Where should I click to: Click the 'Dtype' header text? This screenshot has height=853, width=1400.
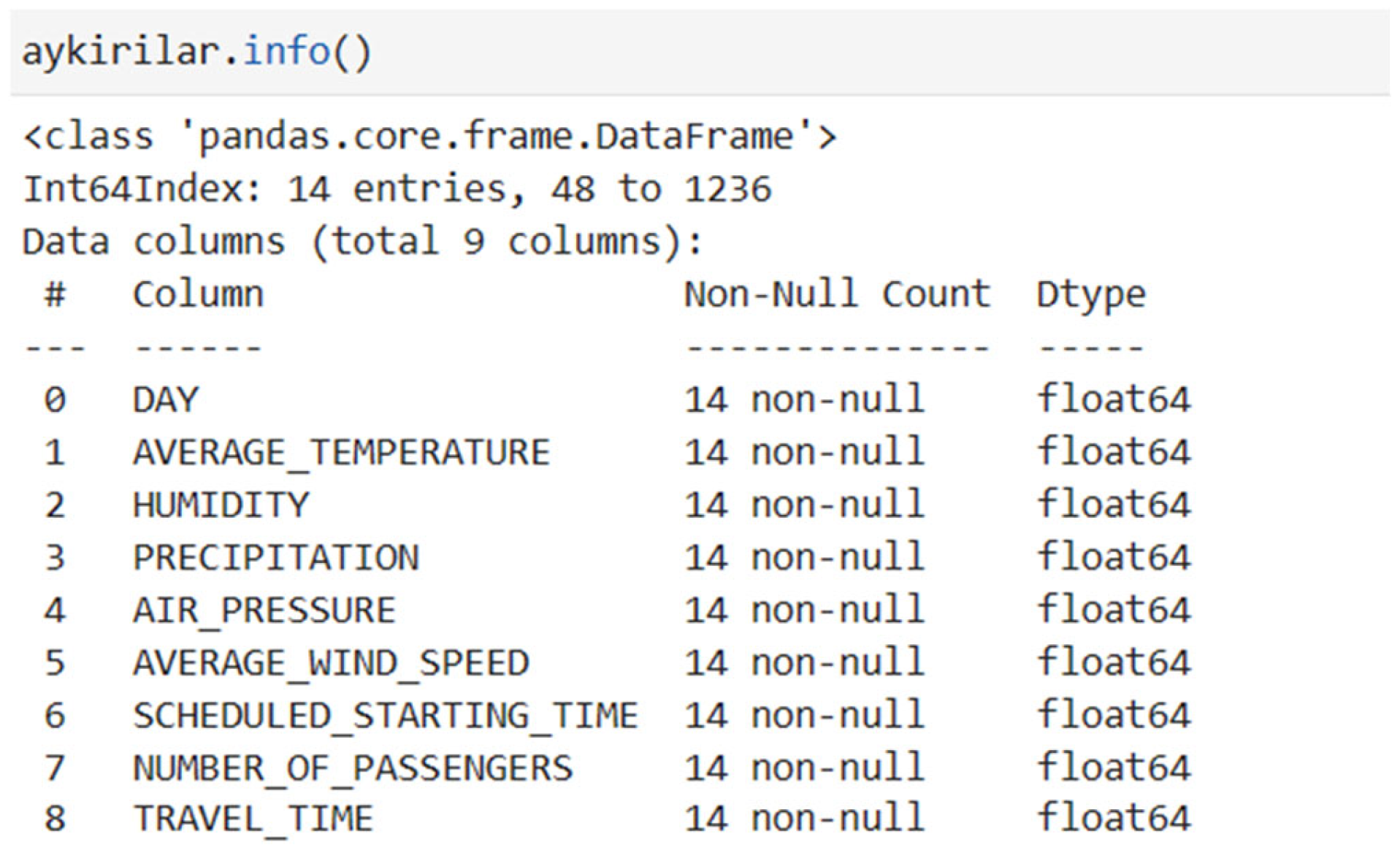1091,296
